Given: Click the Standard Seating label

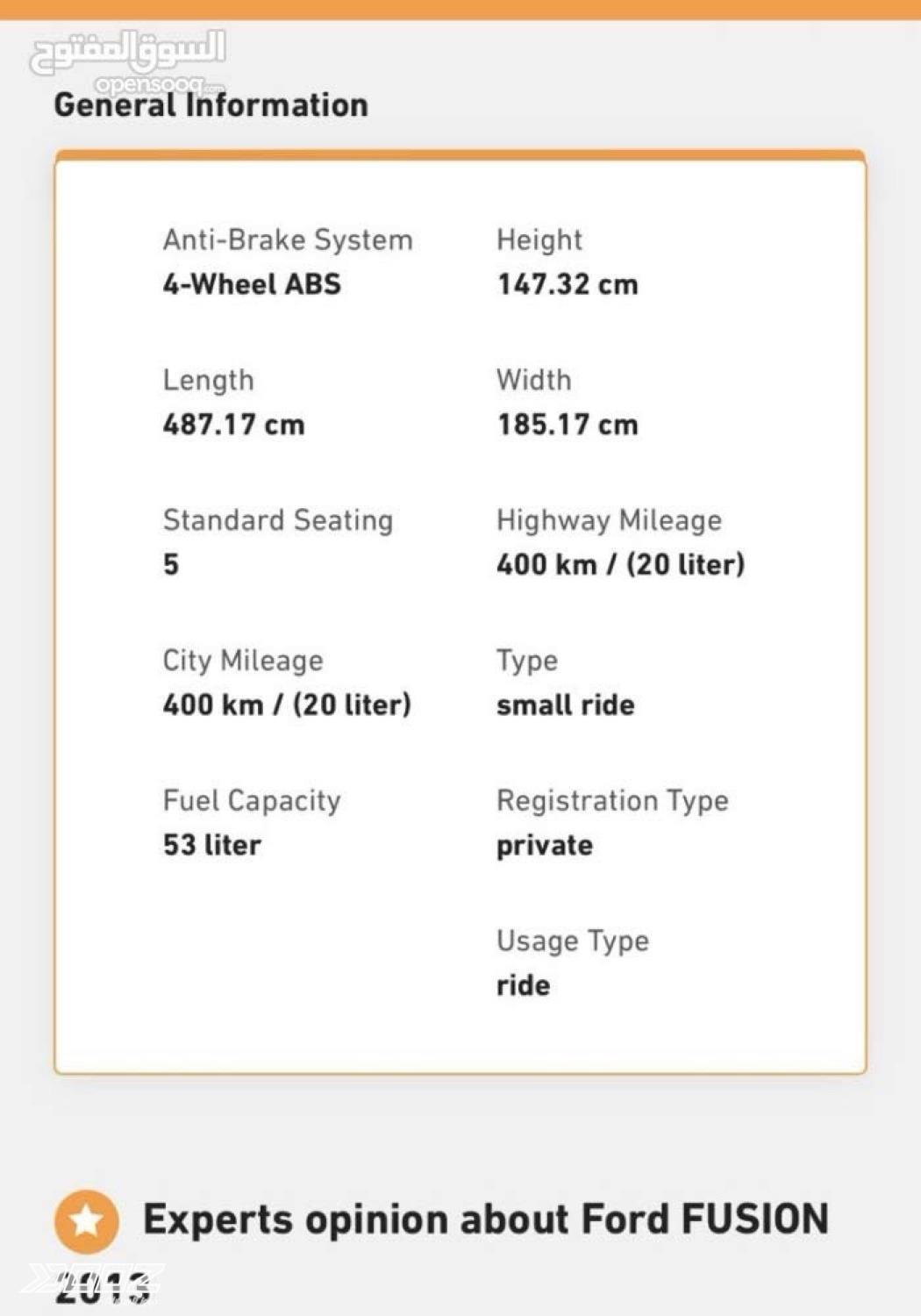Looking at the screenshot, I should pyautogui.click(x=277, y=520).
